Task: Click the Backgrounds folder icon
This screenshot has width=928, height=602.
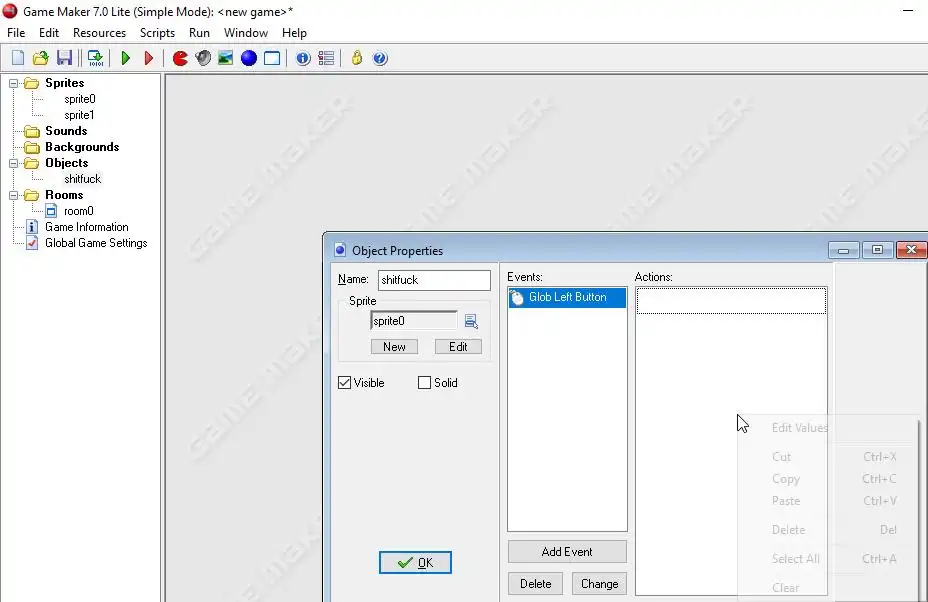Action: [32, 147]
